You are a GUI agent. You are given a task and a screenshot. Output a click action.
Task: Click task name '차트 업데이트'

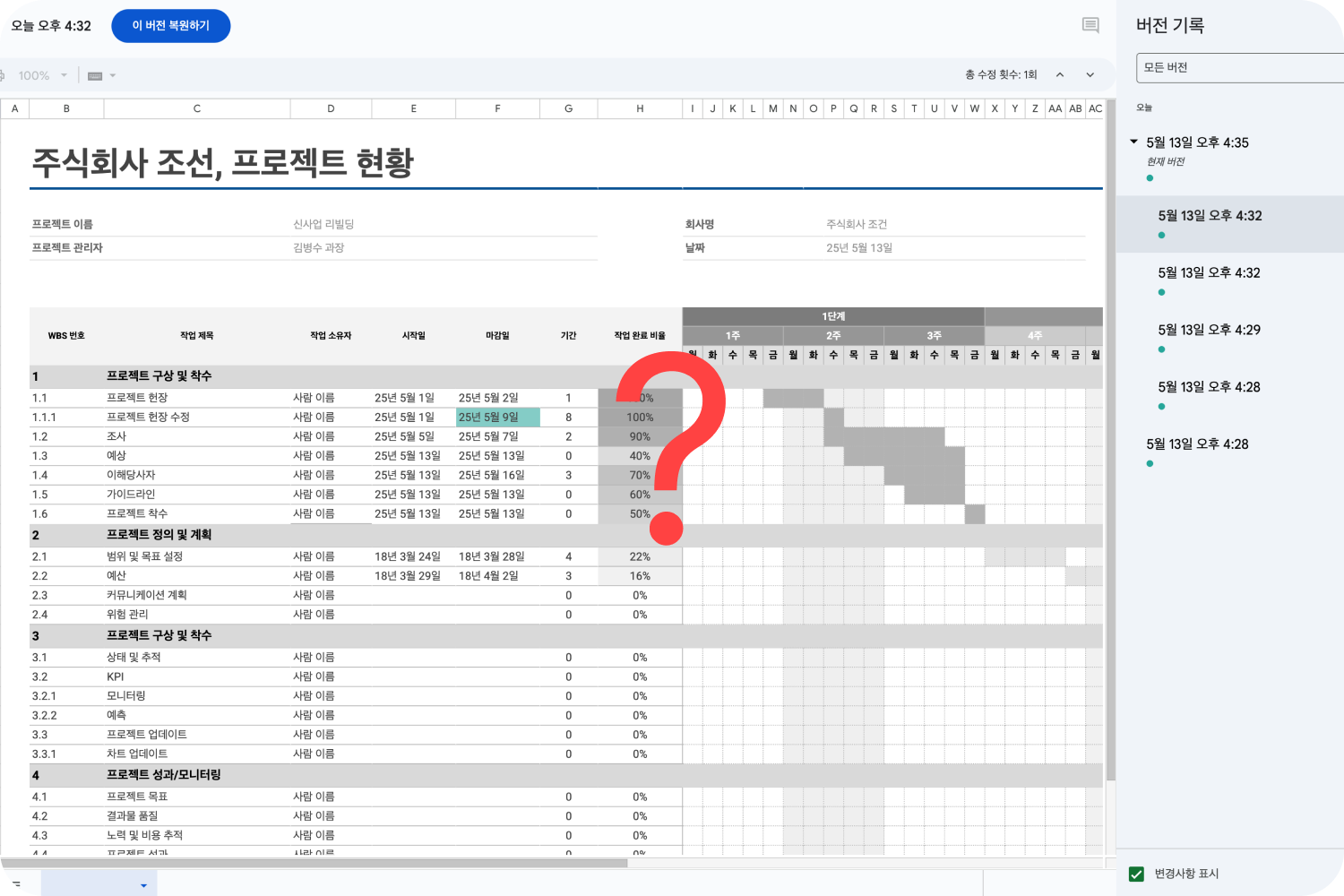[137, 754]
